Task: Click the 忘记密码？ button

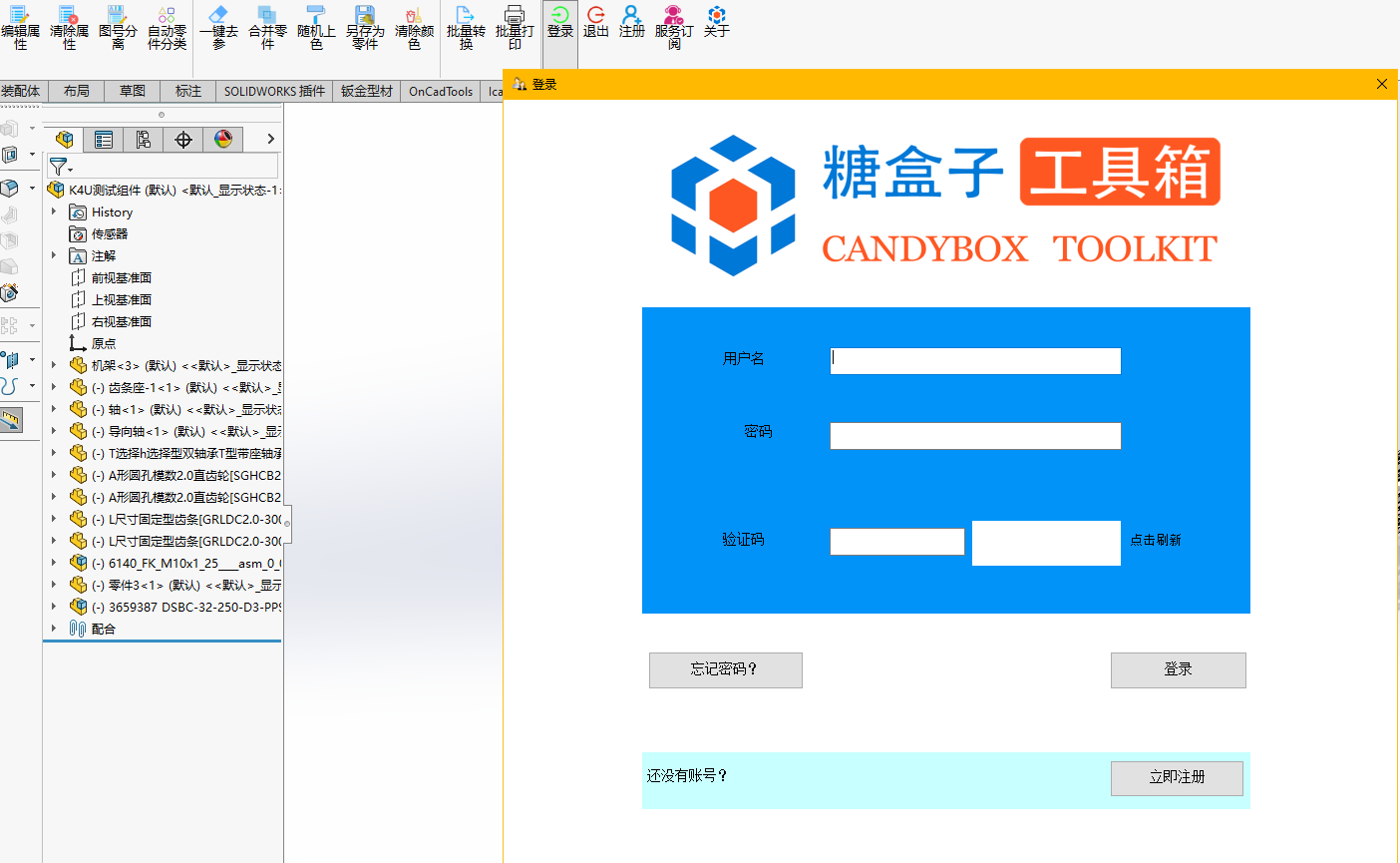Action: [726, 670]
